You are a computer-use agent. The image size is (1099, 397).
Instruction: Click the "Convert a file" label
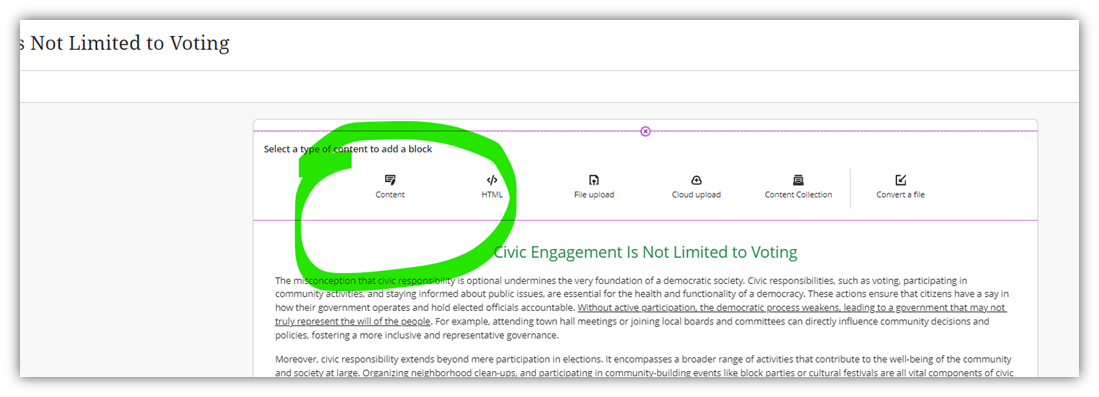click(x=901, y=195)
